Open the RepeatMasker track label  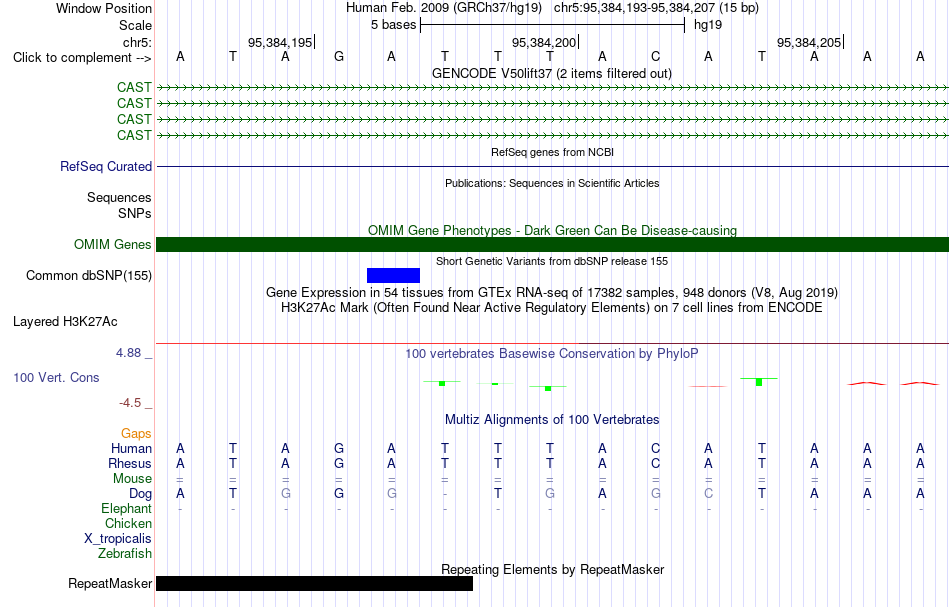[x=110, y=583]
